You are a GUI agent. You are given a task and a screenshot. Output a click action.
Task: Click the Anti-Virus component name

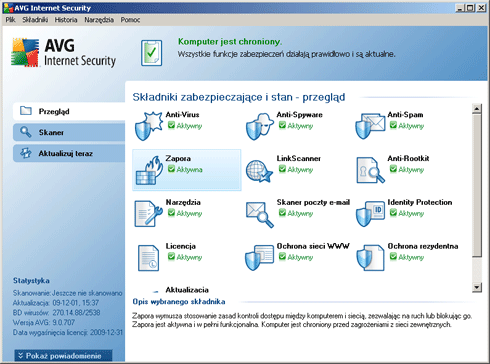tap(182, 115)
